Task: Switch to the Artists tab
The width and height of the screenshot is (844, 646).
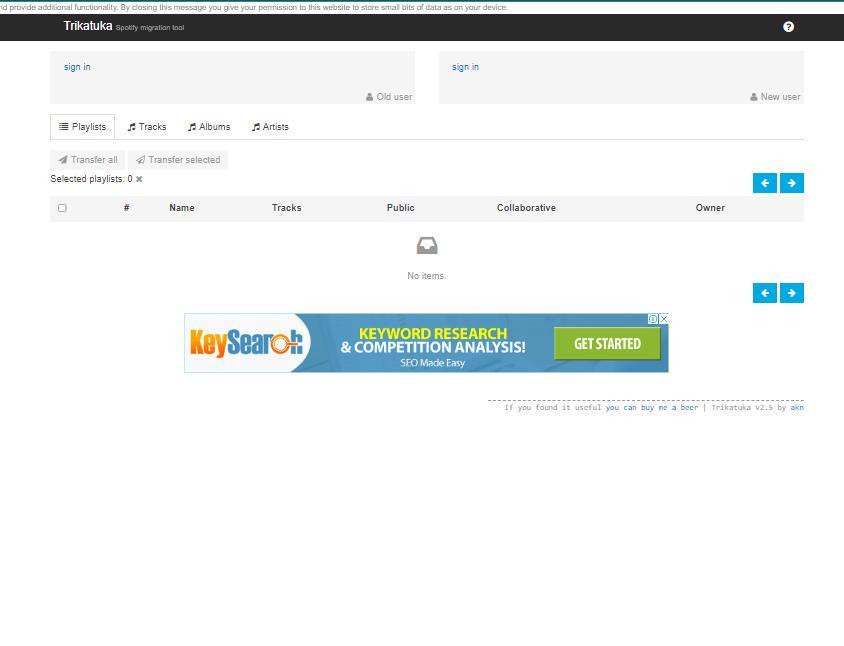Action: point(270,127)
